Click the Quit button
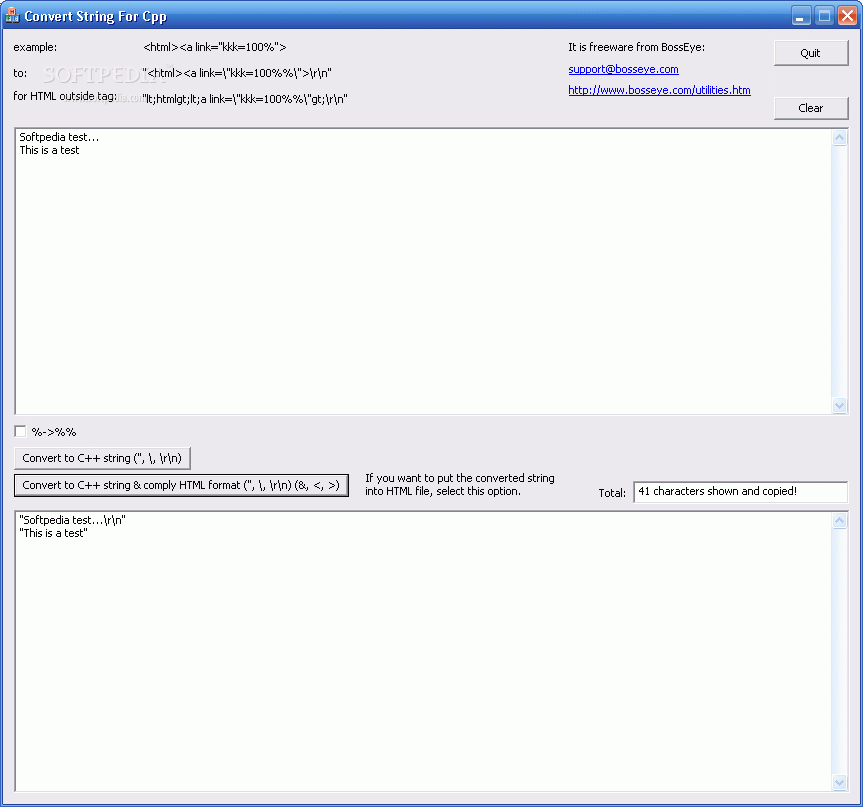The height and width of the screenshot is (807, 863). click(811, 53)
